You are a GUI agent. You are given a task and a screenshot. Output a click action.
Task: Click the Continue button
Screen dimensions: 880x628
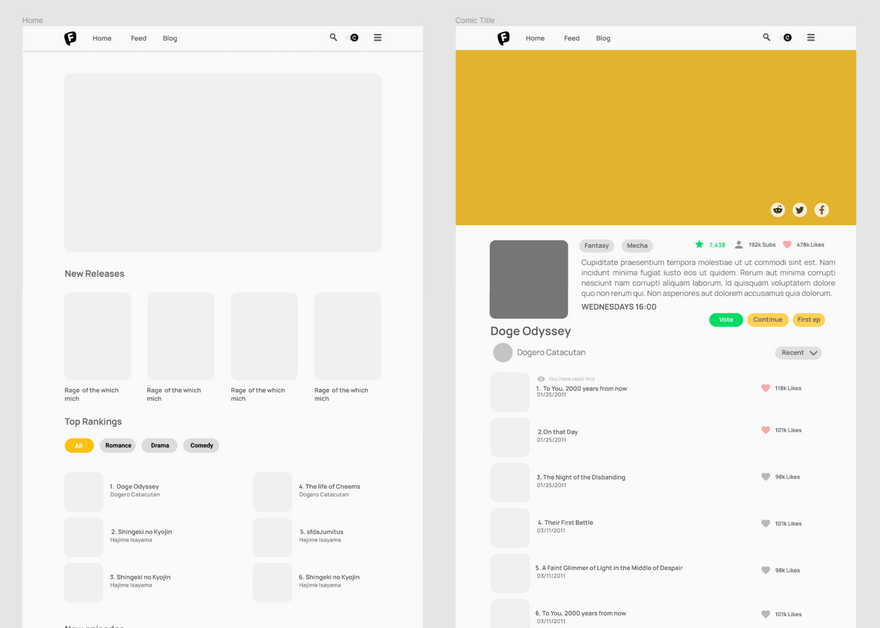point(767,320)
